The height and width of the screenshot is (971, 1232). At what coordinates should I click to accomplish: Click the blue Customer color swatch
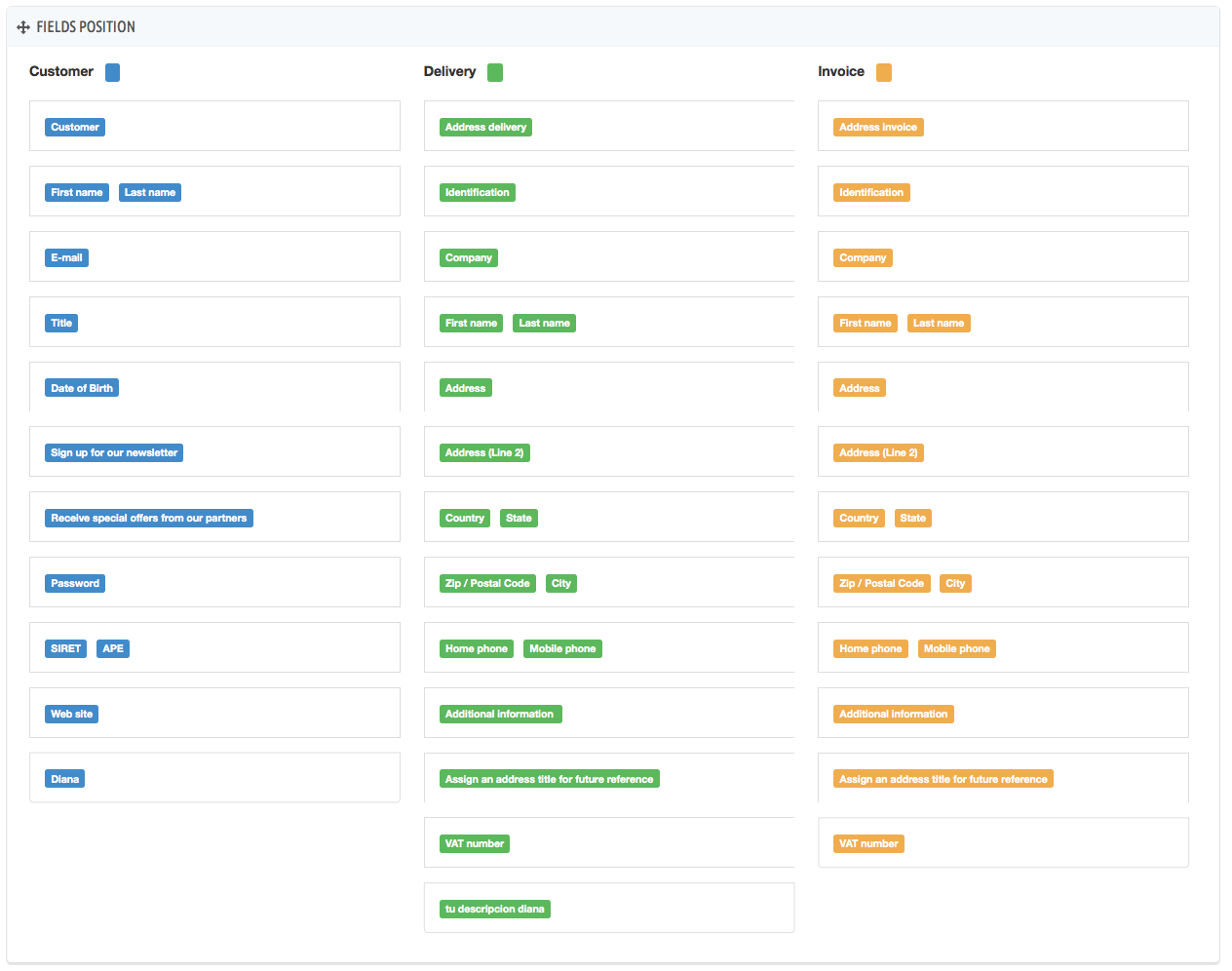coord(112,72)
